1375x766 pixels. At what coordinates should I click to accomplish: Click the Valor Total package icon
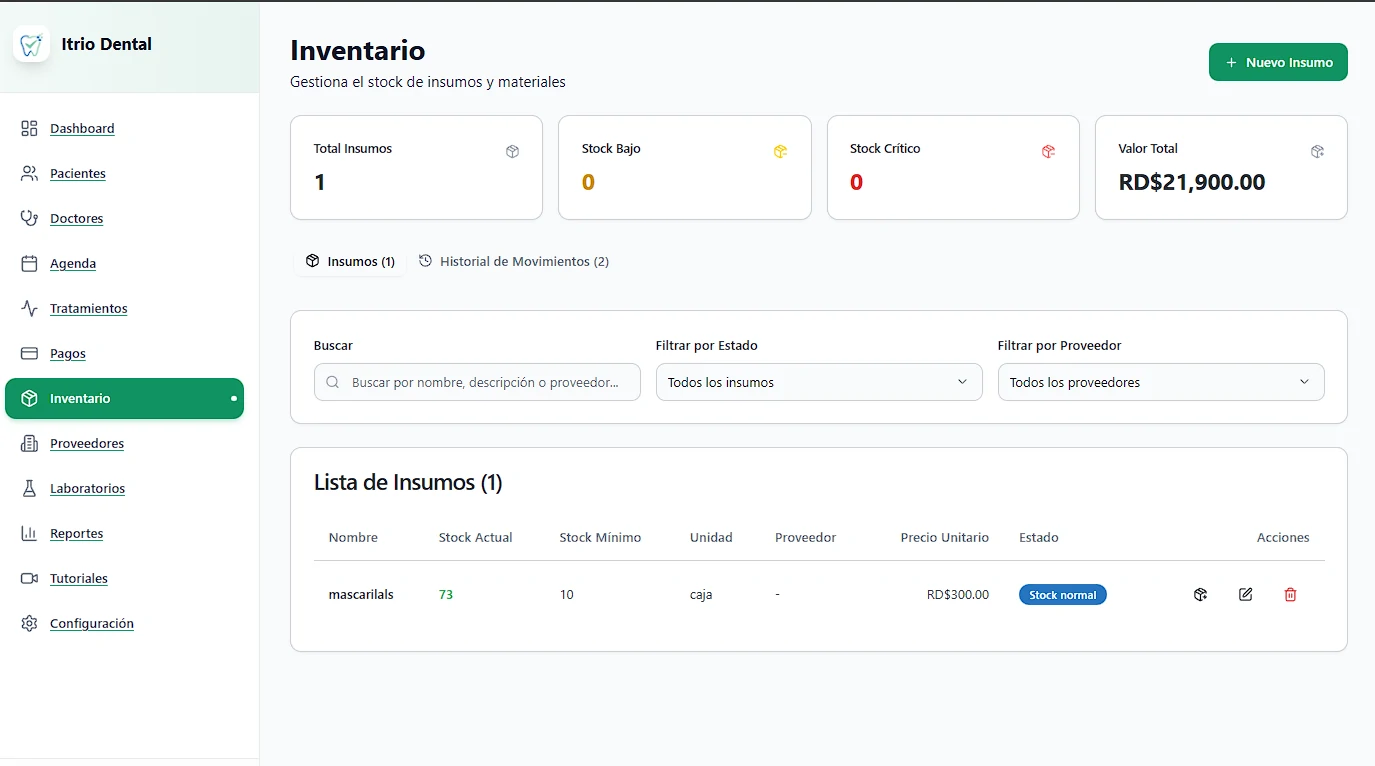click(x=1317, y=151)
